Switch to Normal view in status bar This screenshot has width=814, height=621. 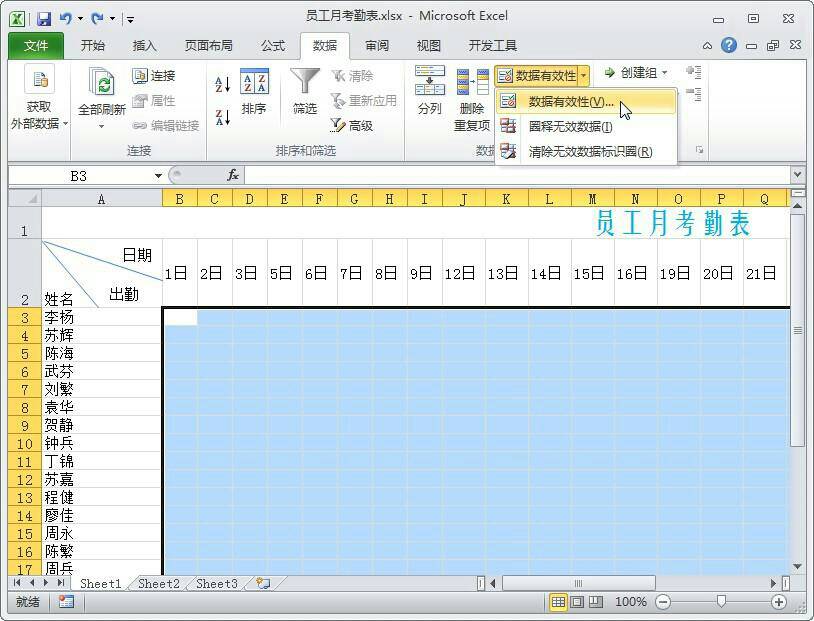[559, 602]
